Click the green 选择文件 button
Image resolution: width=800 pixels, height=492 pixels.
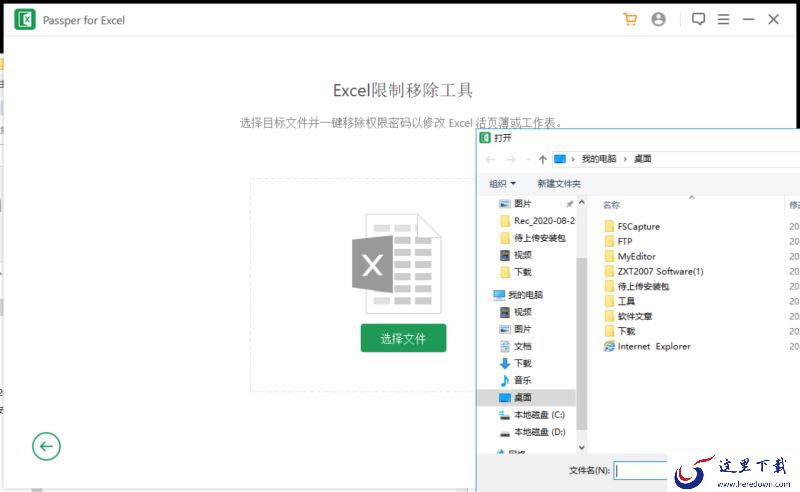pyautogui.click(x=403, y=338)
